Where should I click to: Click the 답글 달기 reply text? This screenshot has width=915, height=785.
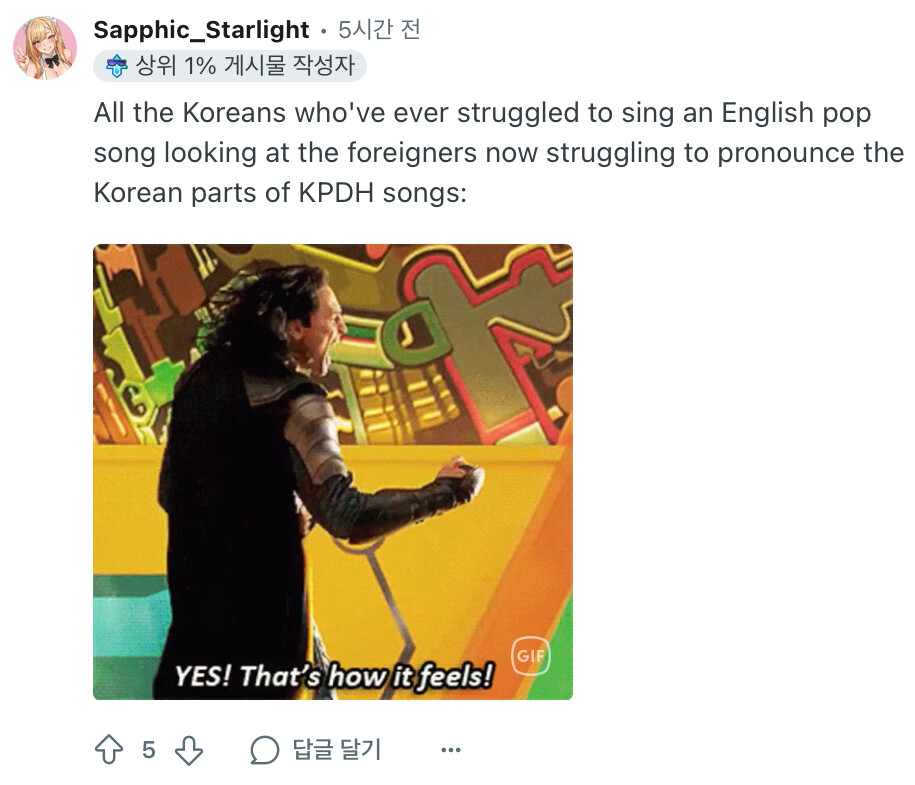tap(337, 750)
